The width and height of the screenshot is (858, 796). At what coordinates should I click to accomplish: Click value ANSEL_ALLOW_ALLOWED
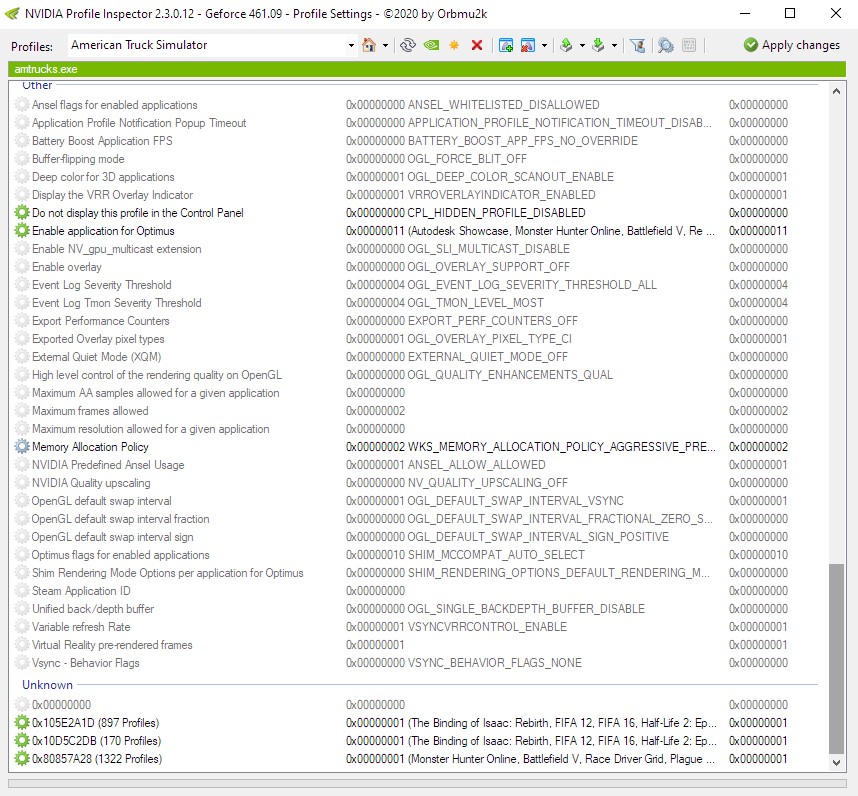[x=477, y=465]
